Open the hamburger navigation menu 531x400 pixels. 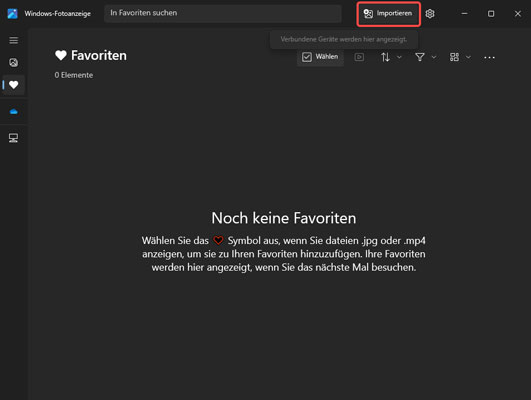pyautogui.click(x=14, y=41)
